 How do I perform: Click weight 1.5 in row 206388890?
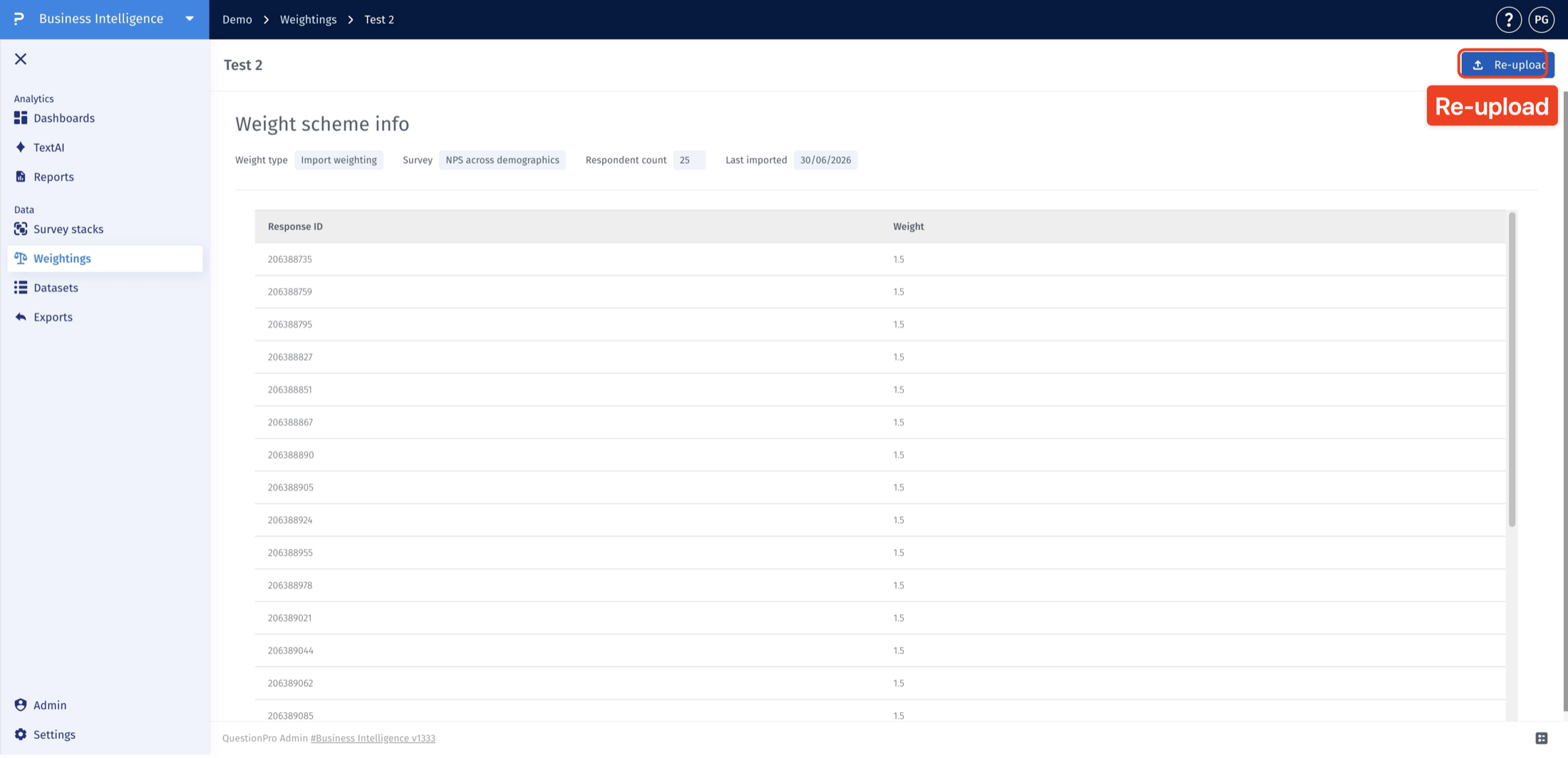coord(899,455)
